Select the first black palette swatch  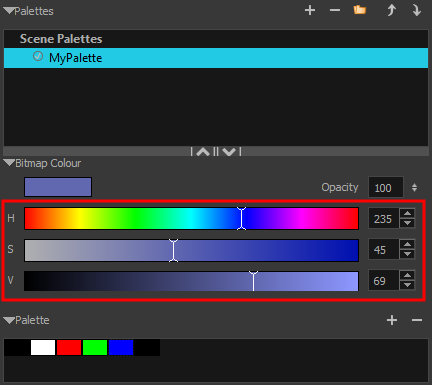coord(17,347)
